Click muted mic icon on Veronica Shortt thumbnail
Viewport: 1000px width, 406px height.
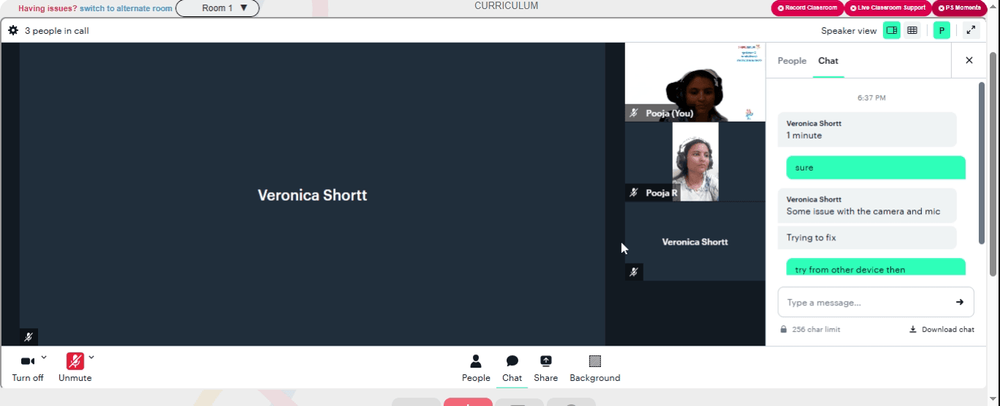click(x=633, y=272)
